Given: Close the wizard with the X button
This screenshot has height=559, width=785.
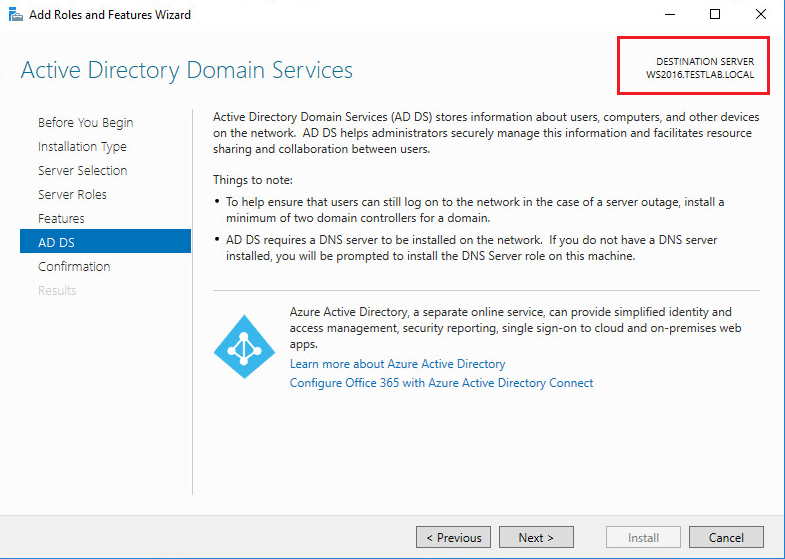Looking at the screenshot, I should point(760,15).
